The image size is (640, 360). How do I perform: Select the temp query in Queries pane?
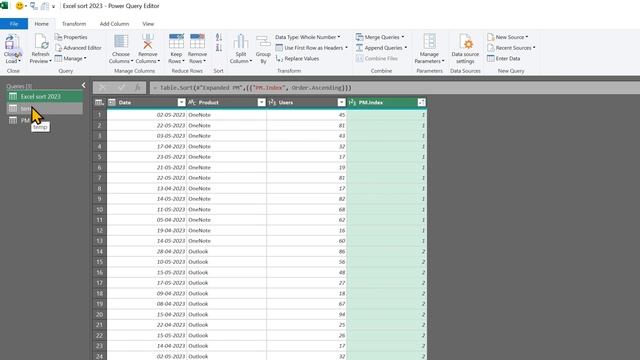click(x=45, y=109)
